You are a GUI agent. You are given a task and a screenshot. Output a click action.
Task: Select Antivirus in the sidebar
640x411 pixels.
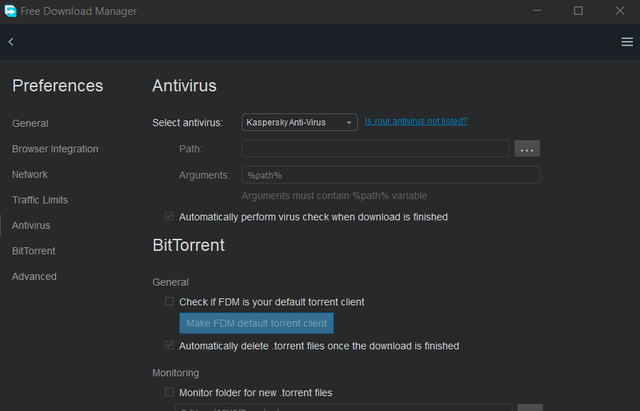point(31,225)
